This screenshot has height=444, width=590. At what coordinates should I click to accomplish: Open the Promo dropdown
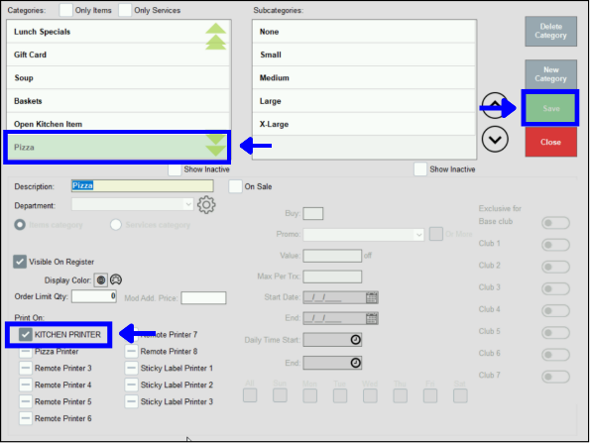363,235
